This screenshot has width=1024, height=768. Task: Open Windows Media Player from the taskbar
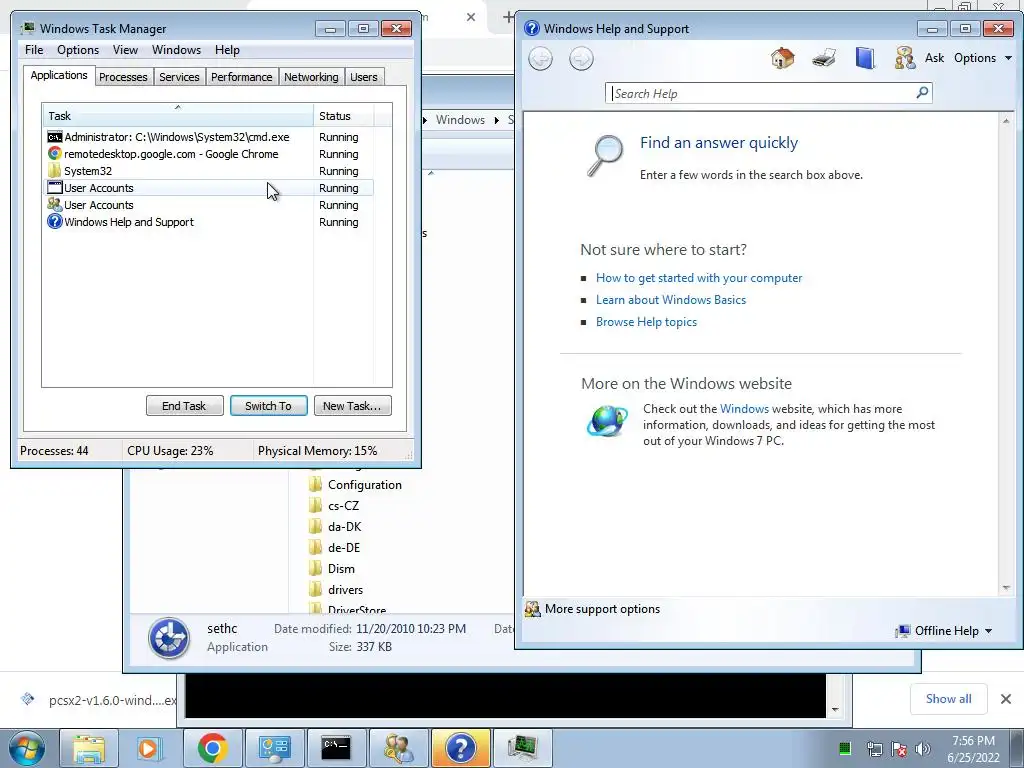point(149,748)
